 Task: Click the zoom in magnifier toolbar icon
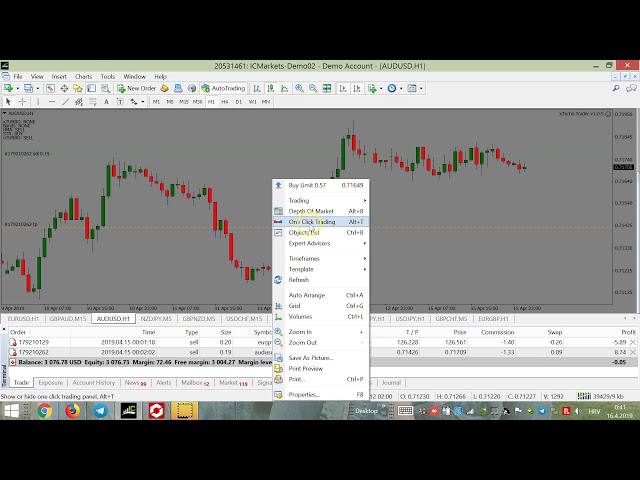[299, 88]
